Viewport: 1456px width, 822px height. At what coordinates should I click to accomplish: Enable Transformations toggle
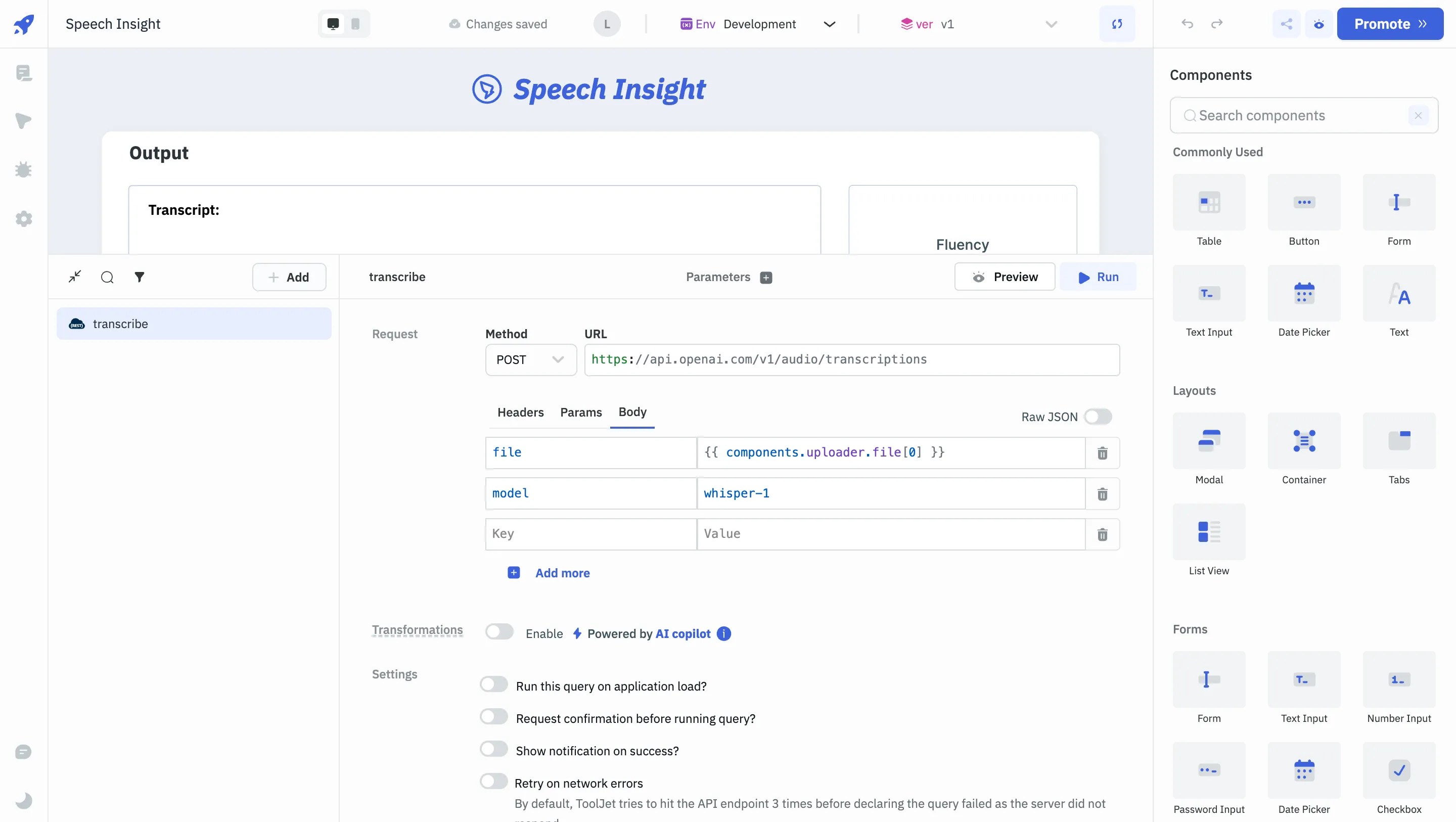499,631
